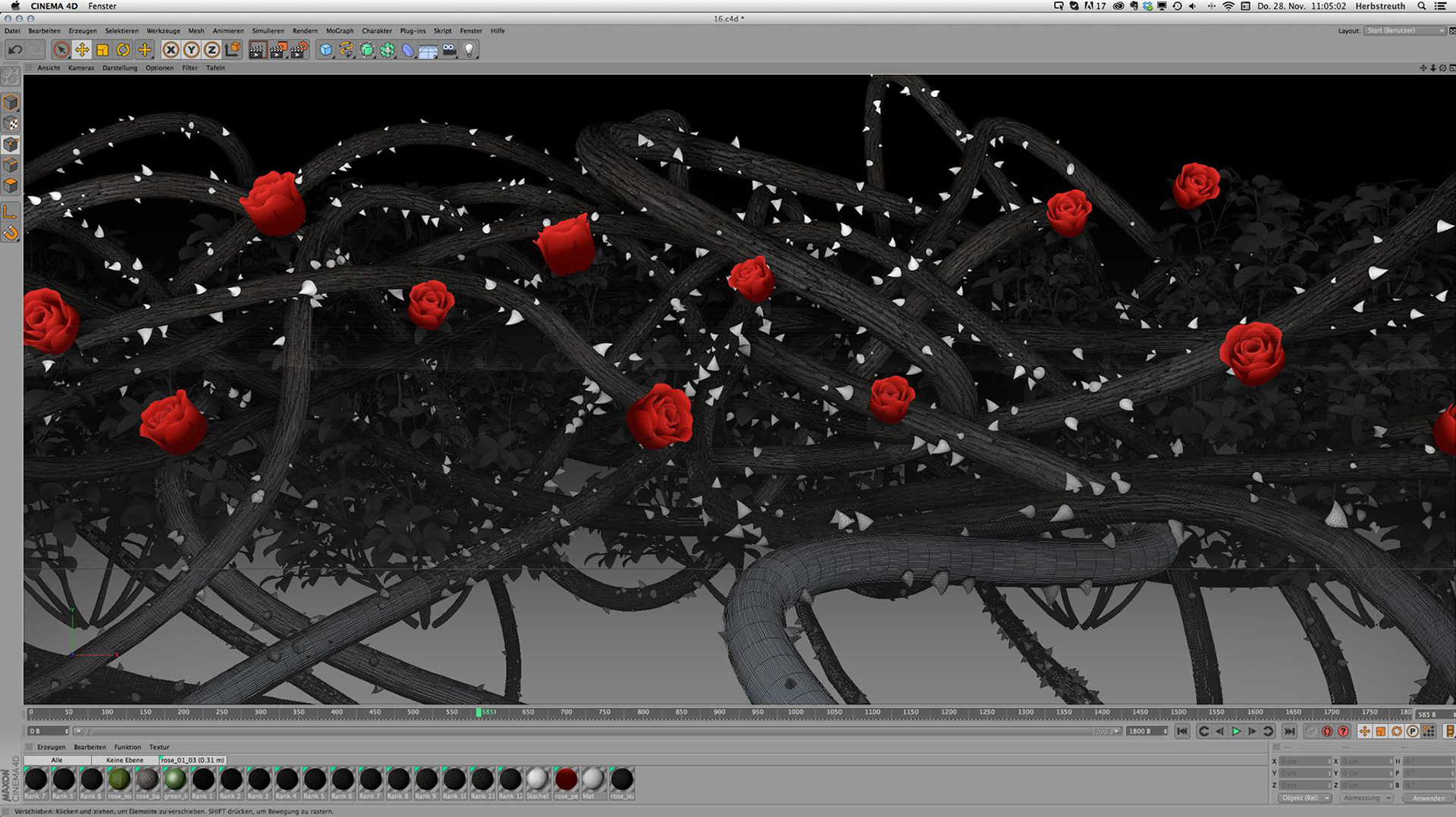
Task: Click the green Play button
Action: point(1236,731)
